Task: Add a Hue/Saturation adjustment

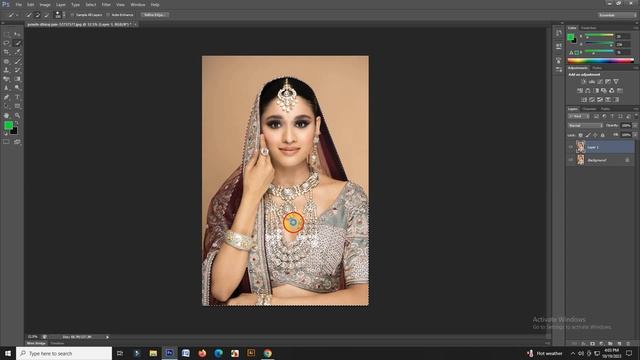Action: [580, 91]
